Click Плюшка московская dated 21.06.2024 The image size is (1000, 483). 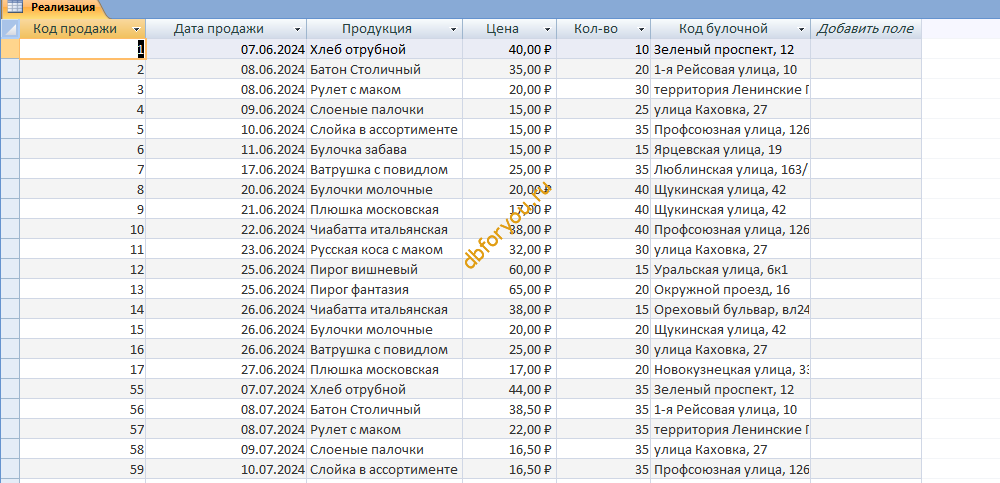pos(385,209)
